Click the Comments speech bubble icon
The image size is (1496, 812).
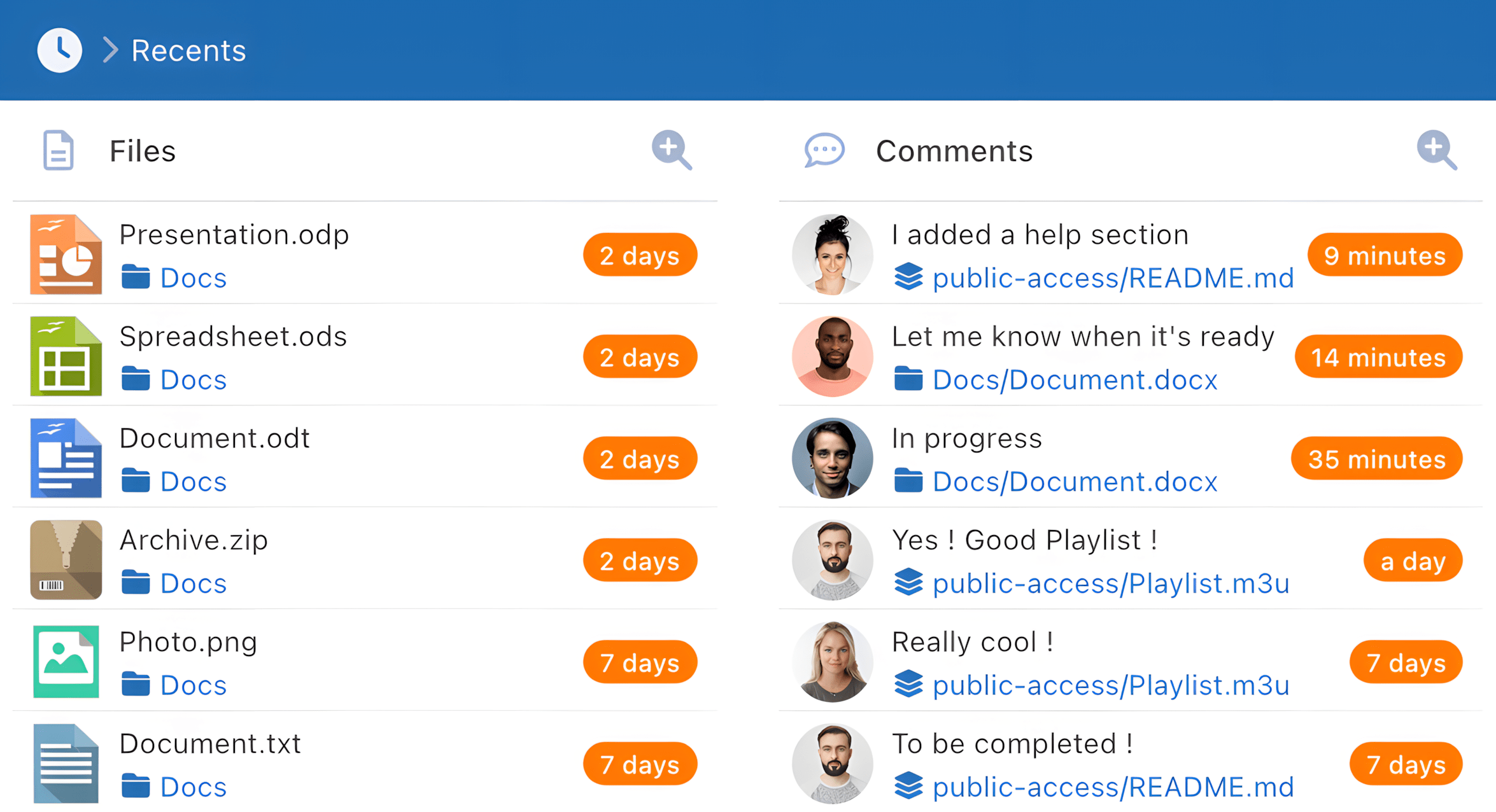pos(824,150)
